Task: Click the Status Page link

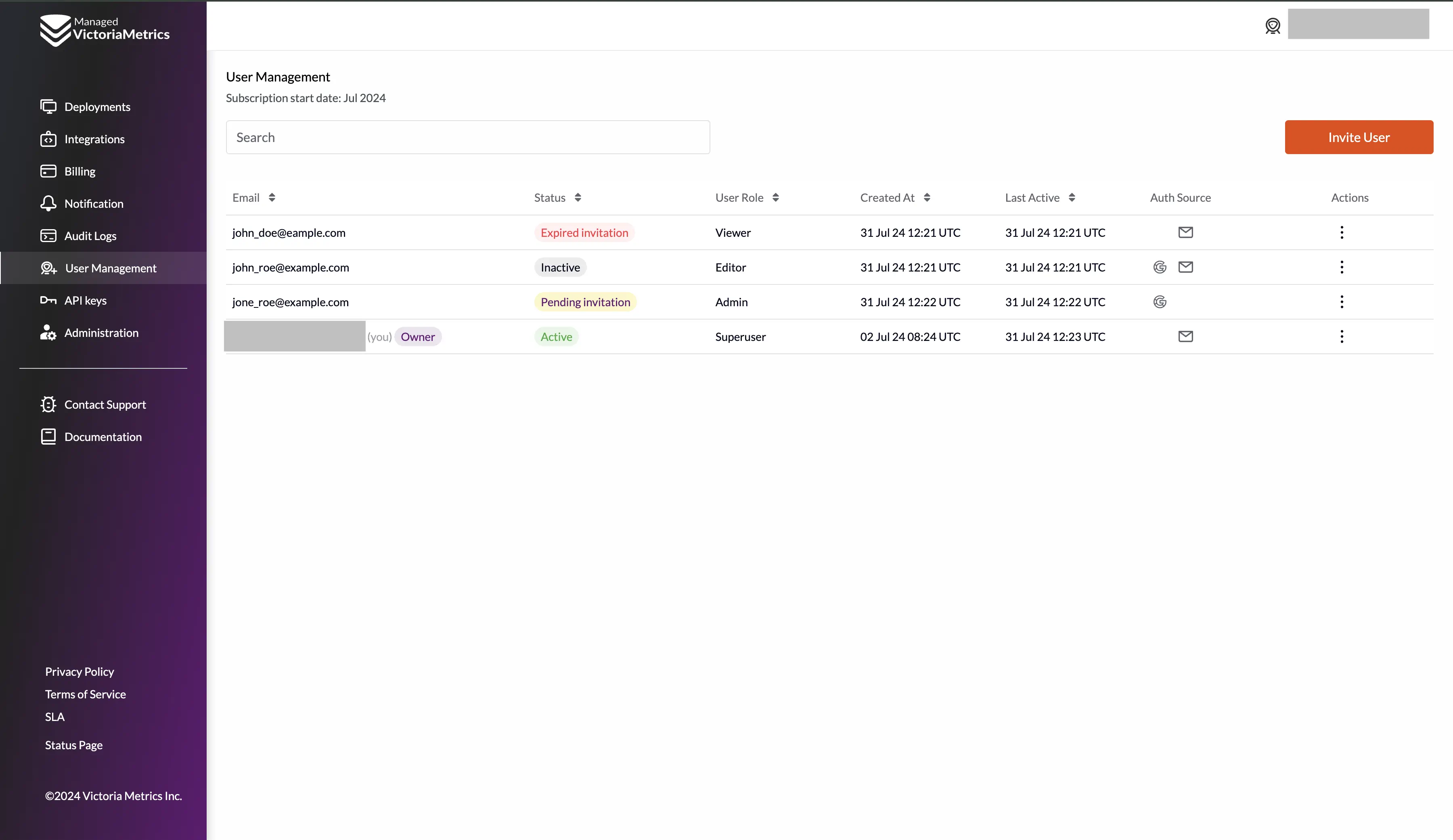Action: coord(73,744)
